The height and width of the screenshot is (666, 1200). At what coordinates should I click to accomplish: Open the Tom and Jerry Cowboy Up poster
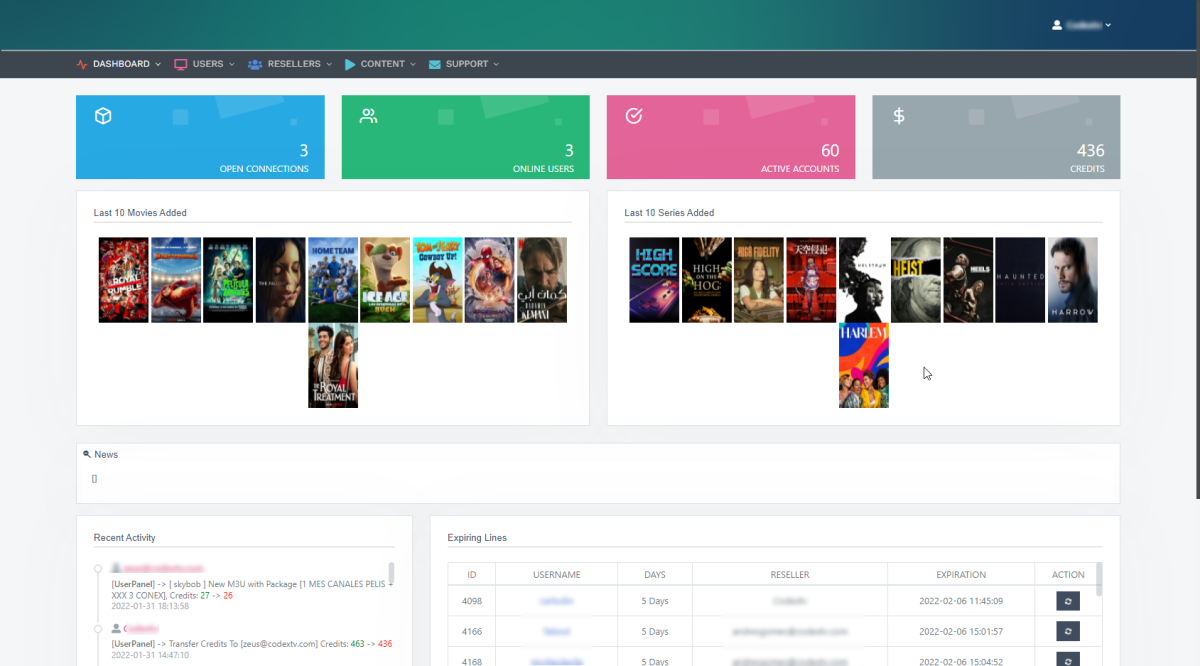click(438, 280)
